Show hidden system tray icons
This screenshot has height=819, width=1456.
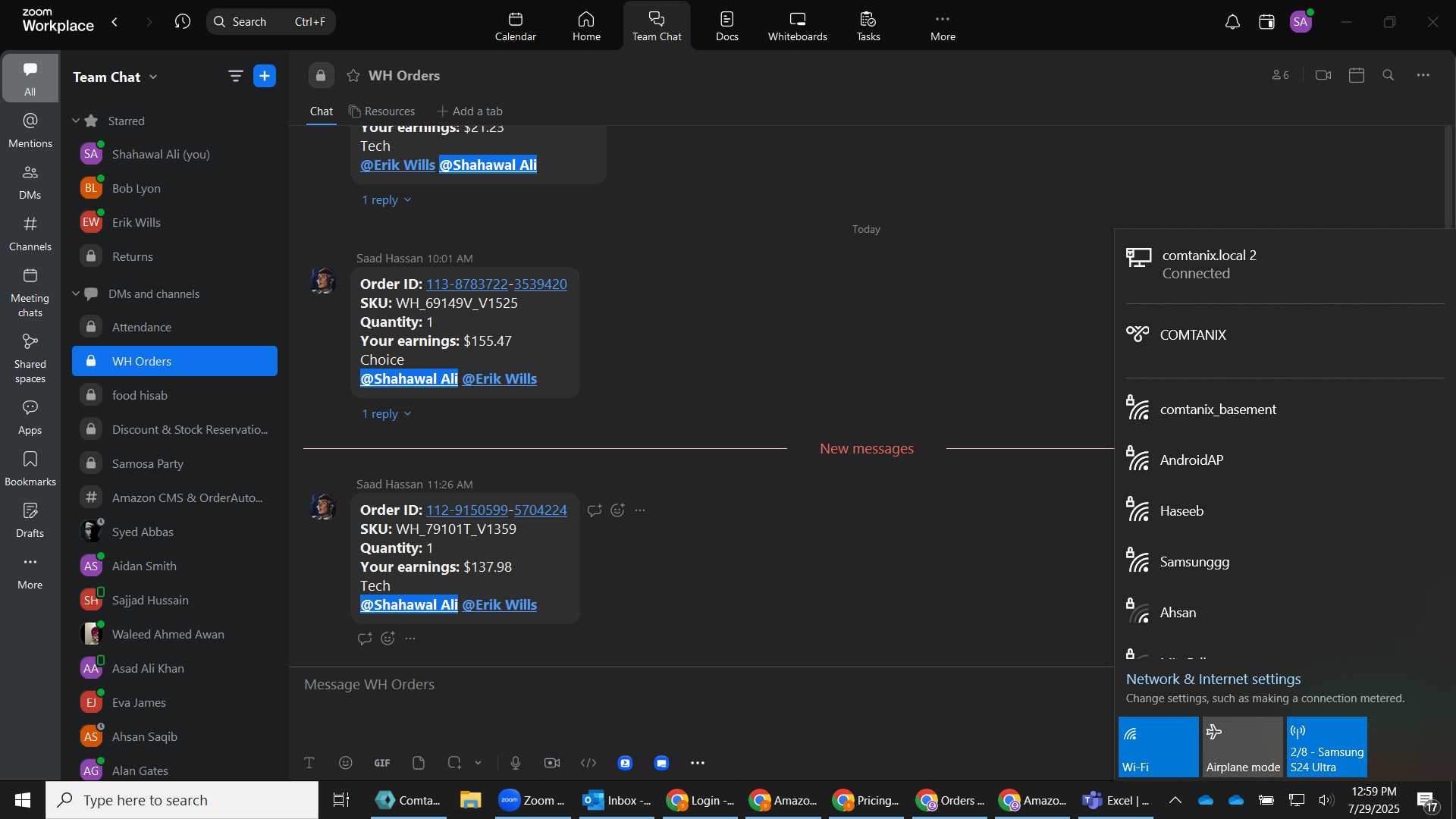coord(1175,800)
